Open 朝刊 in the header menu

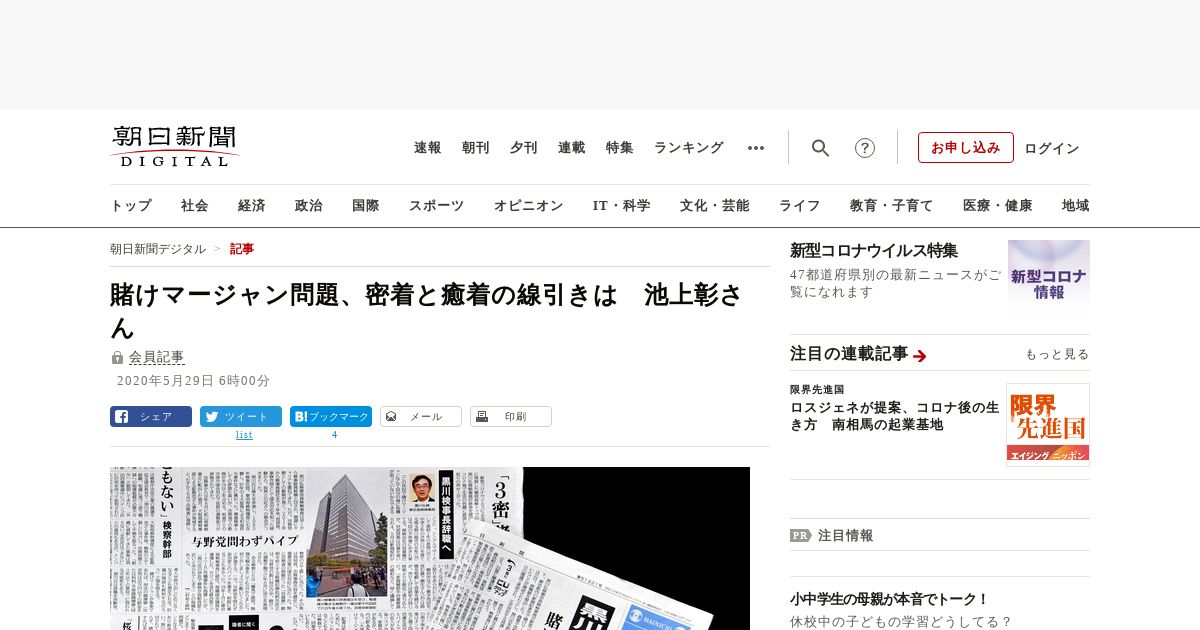tap(476, 148)
